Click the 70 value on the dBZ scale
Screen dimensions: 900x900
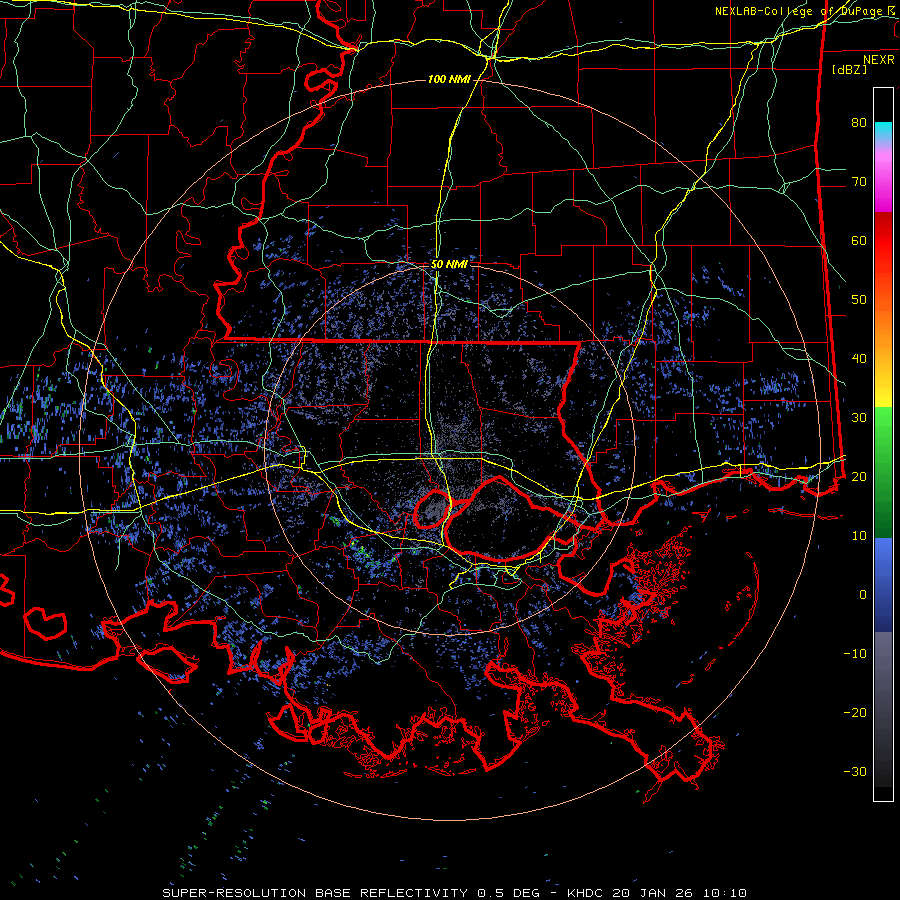click(x=859, y=181)
